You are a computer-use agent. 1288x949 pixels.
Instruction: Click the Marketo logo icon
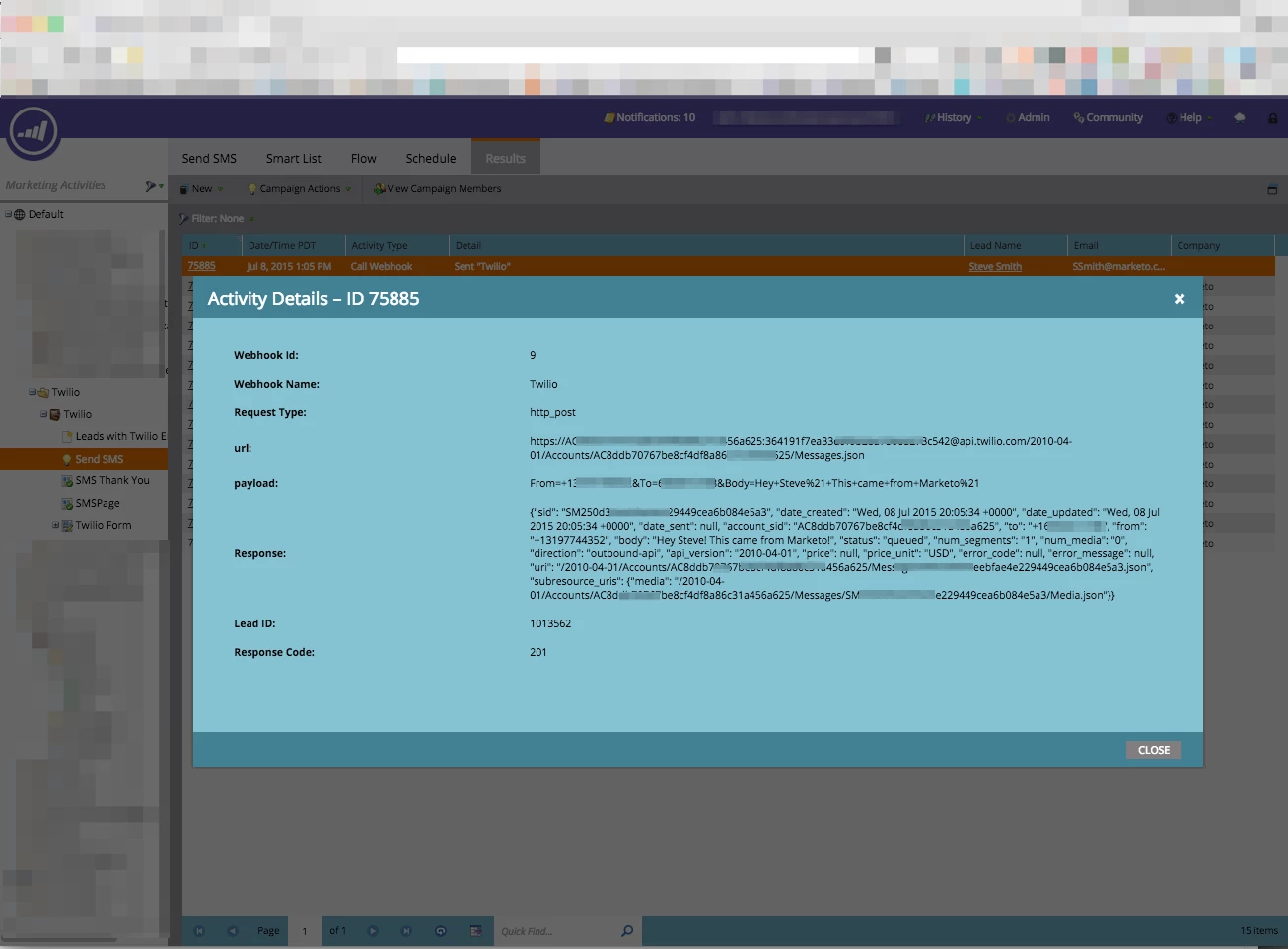click(x=34, y=130)
